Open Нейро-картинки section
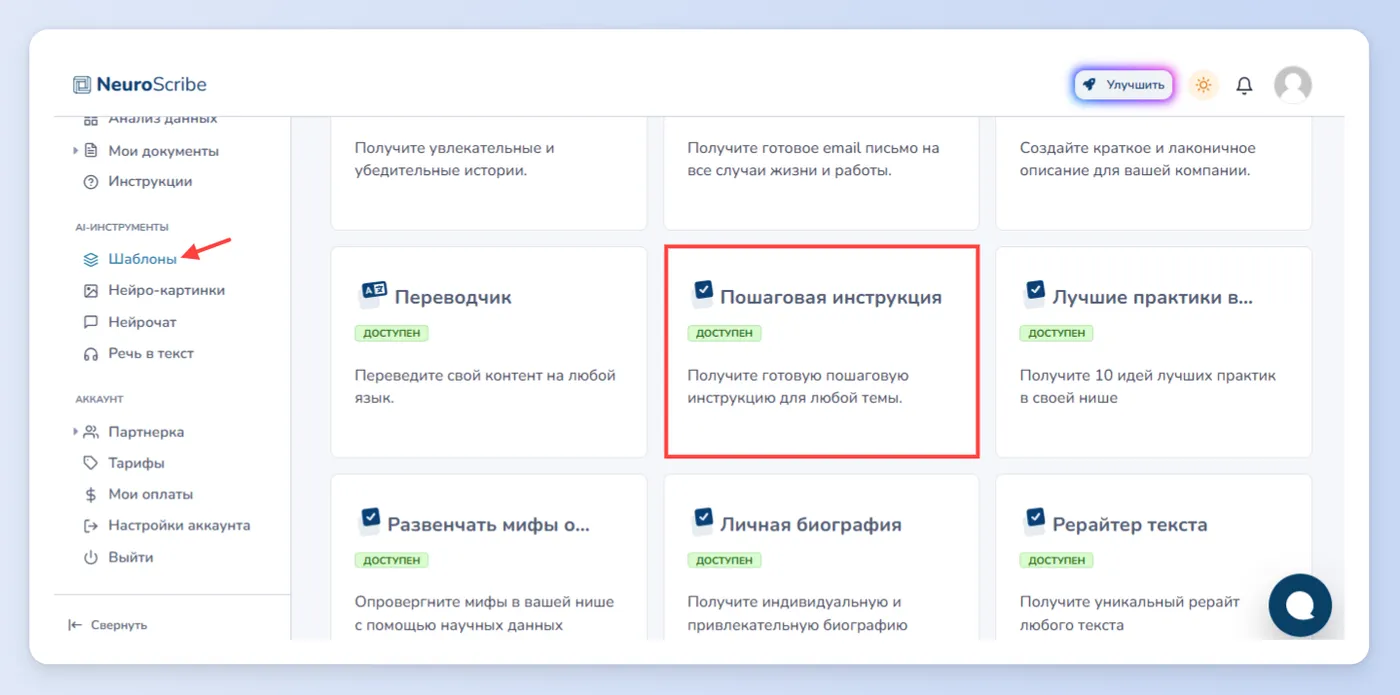 [x=167, y=290]
